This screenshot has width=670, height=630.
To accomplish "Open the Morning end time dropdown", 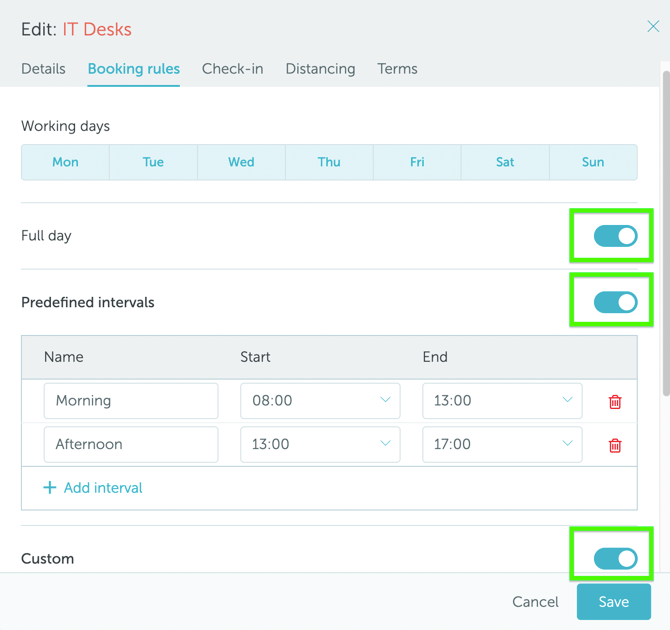I will (x=502, y=401).
